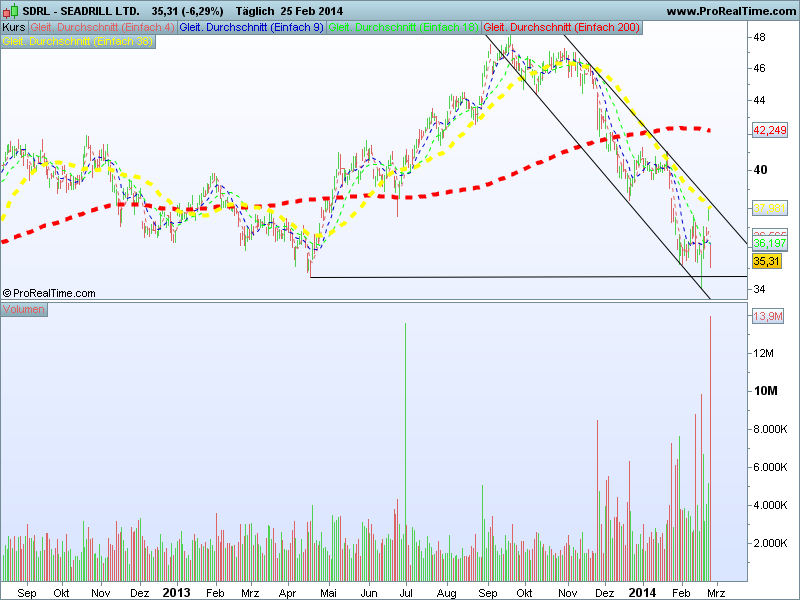Click the 8.000K volume axis label
This screenshot has width=800, height=600.
pos(770,429)
